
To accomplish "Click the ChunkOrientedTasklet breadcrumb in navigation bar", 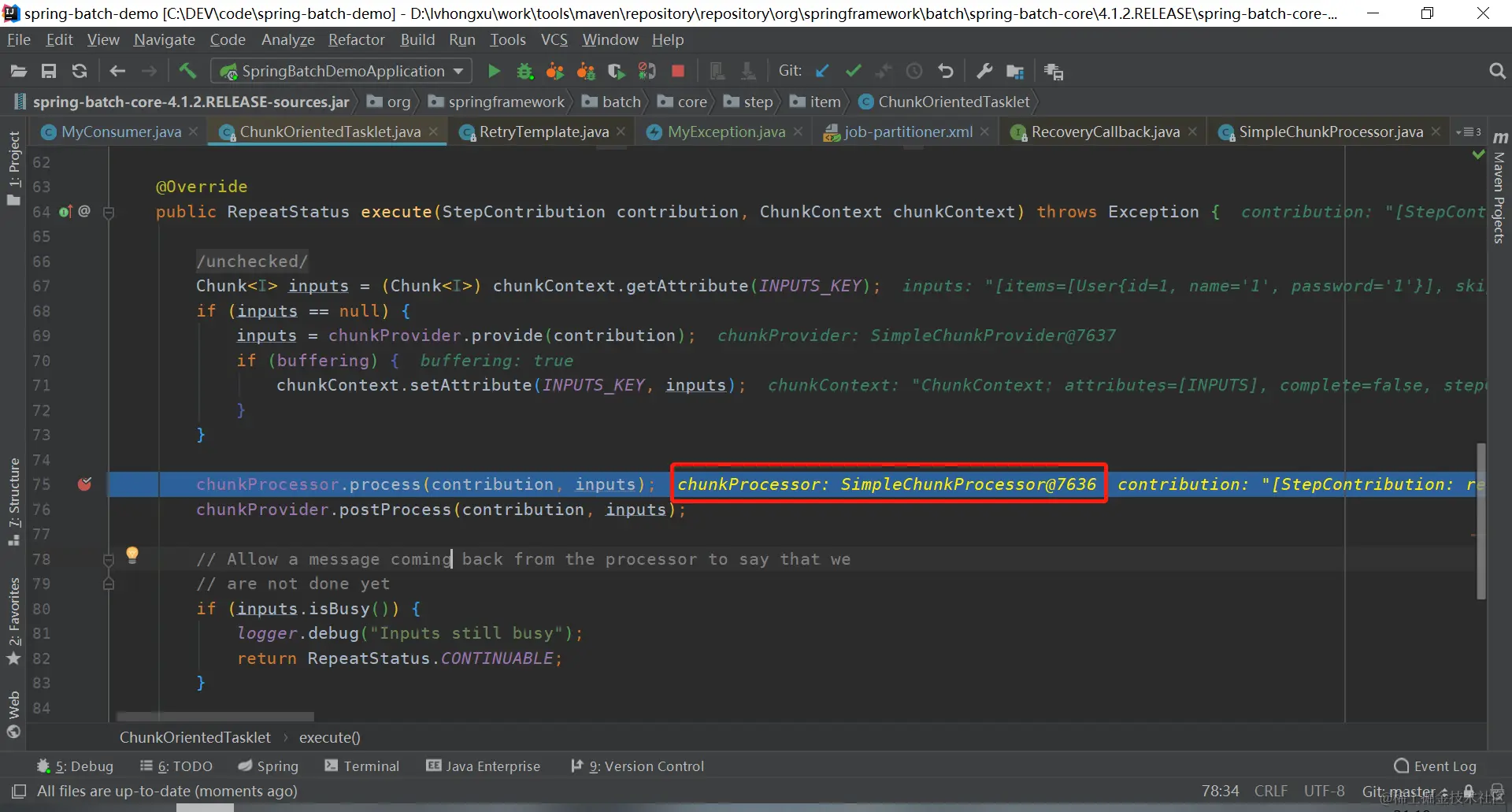I will pos(944,102).
